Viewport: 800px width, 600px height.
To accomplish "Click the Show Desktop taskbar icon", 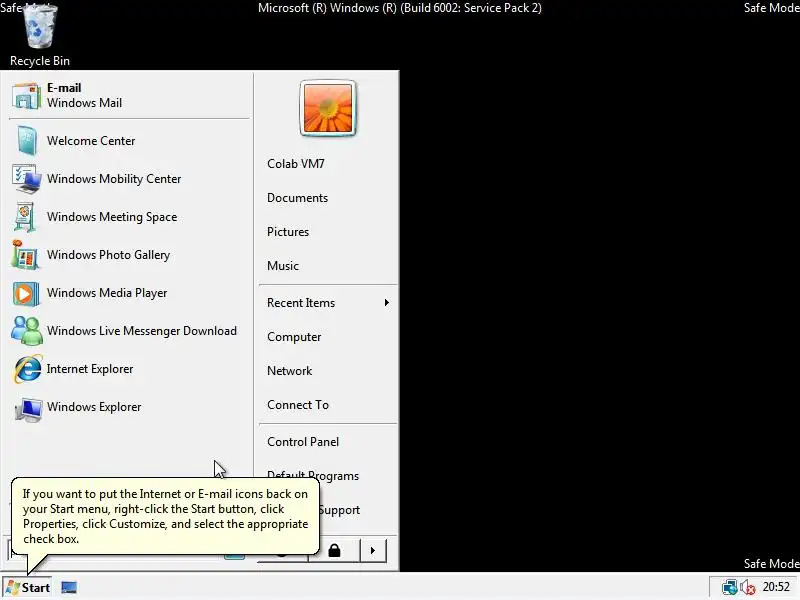I will (x=69, y=588).
